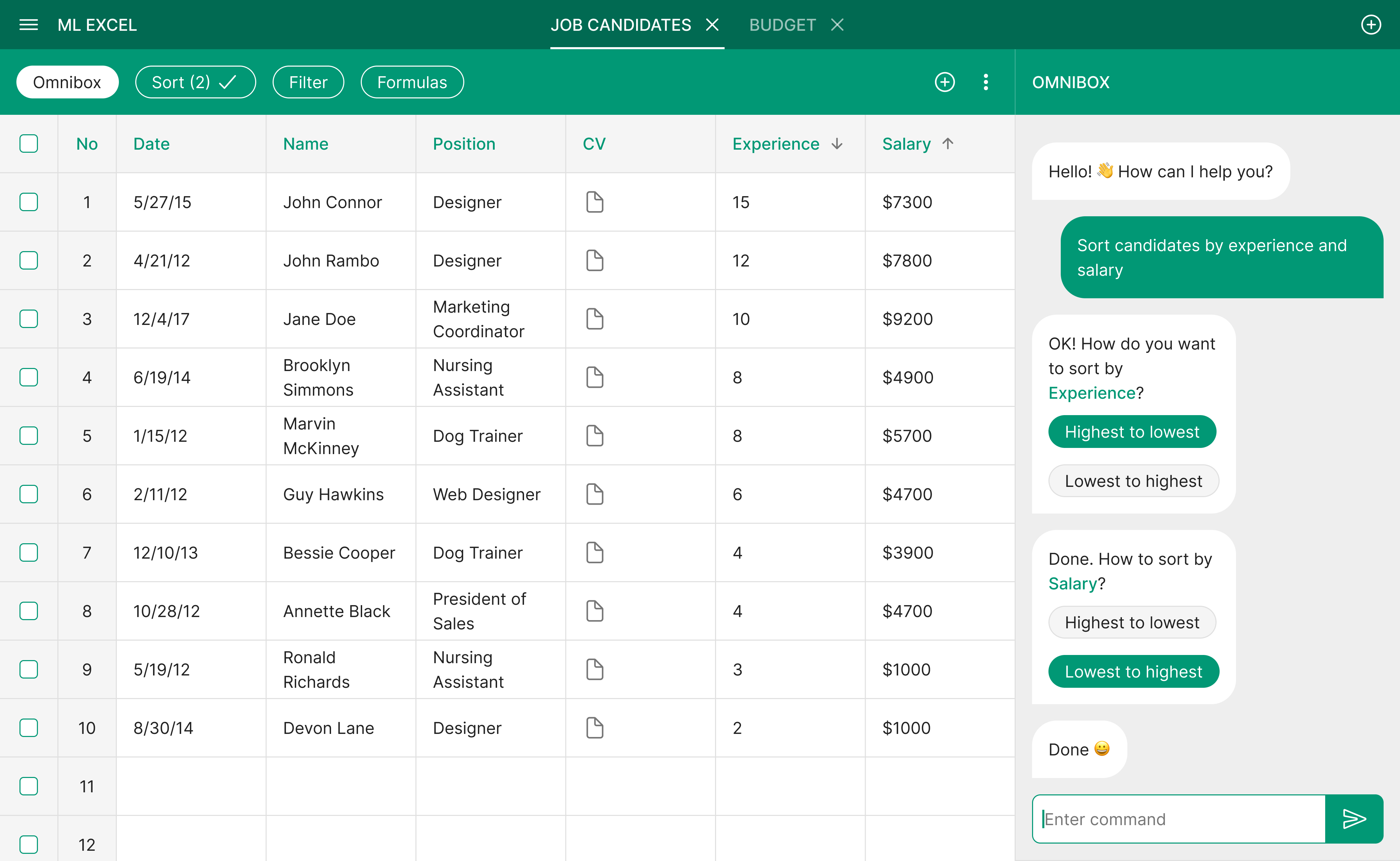Check the row 10 Devon Lane checkbox
Screen dimensions: 1400x861
pyautogui.click(x=28, y=728)
